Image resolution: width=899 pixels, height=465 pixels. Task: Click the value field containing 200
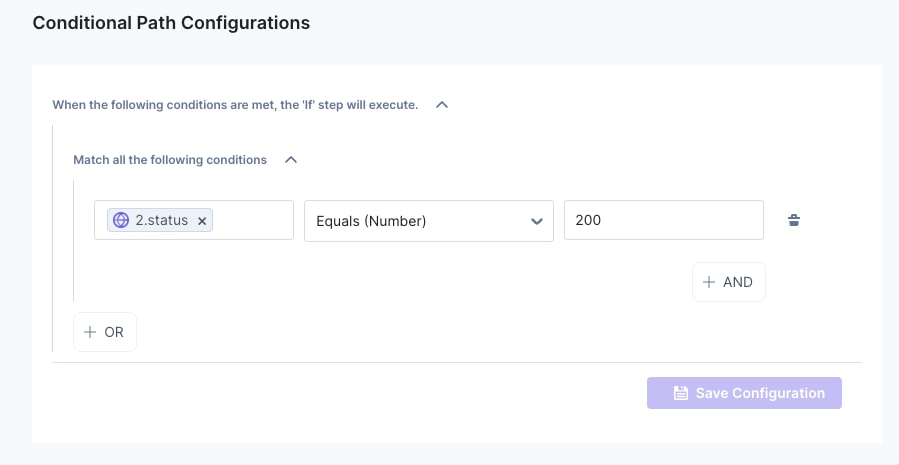click(x=663, y=221)
